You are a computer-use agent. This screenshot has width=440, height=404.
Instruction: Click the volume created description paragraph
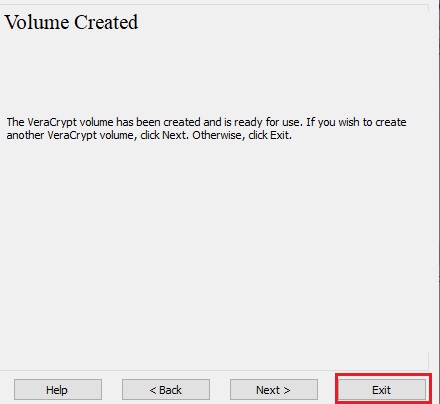point(206,129)
